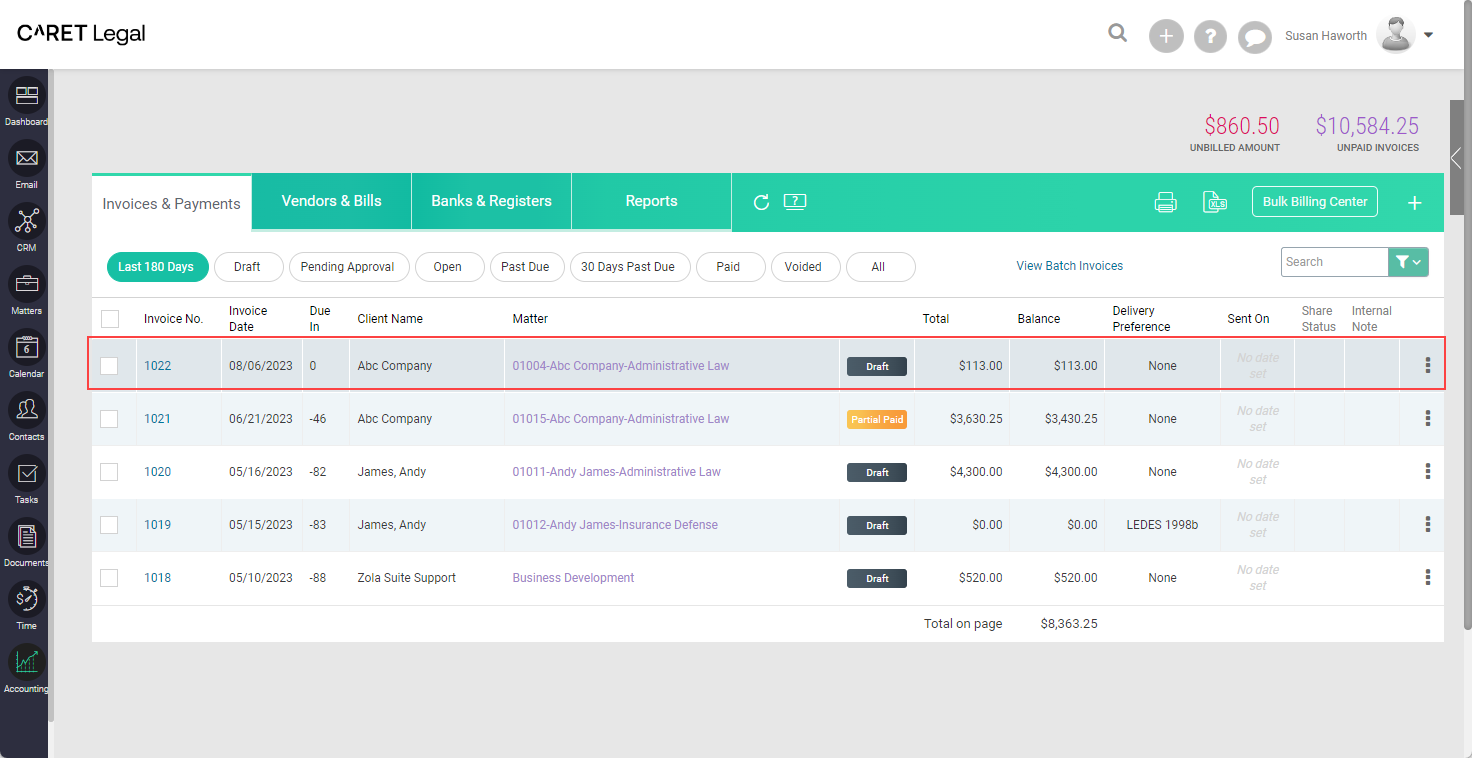Open the help question mark icon
The height and width of the screenshot is (758, 1472).
(x=1210, y=36)
